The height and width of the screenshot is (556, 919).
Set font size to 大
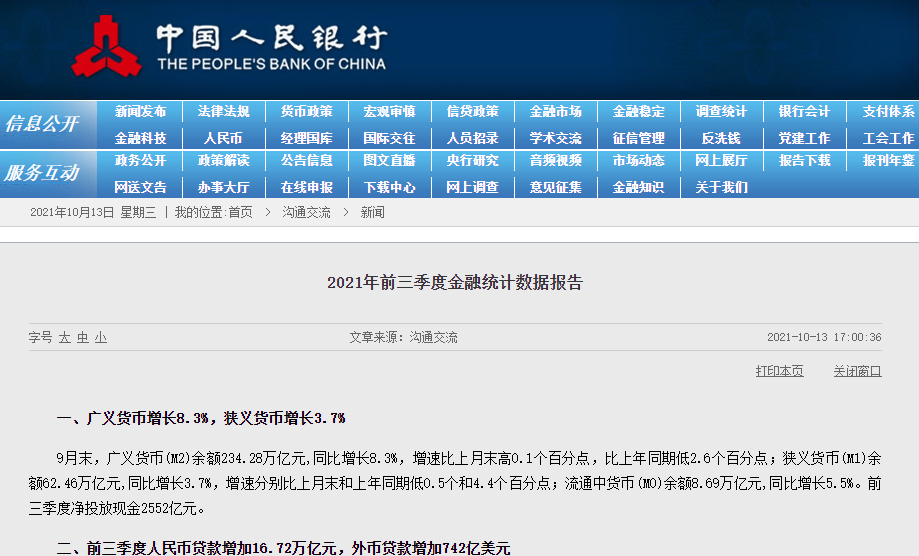click(x=64, y=337)
